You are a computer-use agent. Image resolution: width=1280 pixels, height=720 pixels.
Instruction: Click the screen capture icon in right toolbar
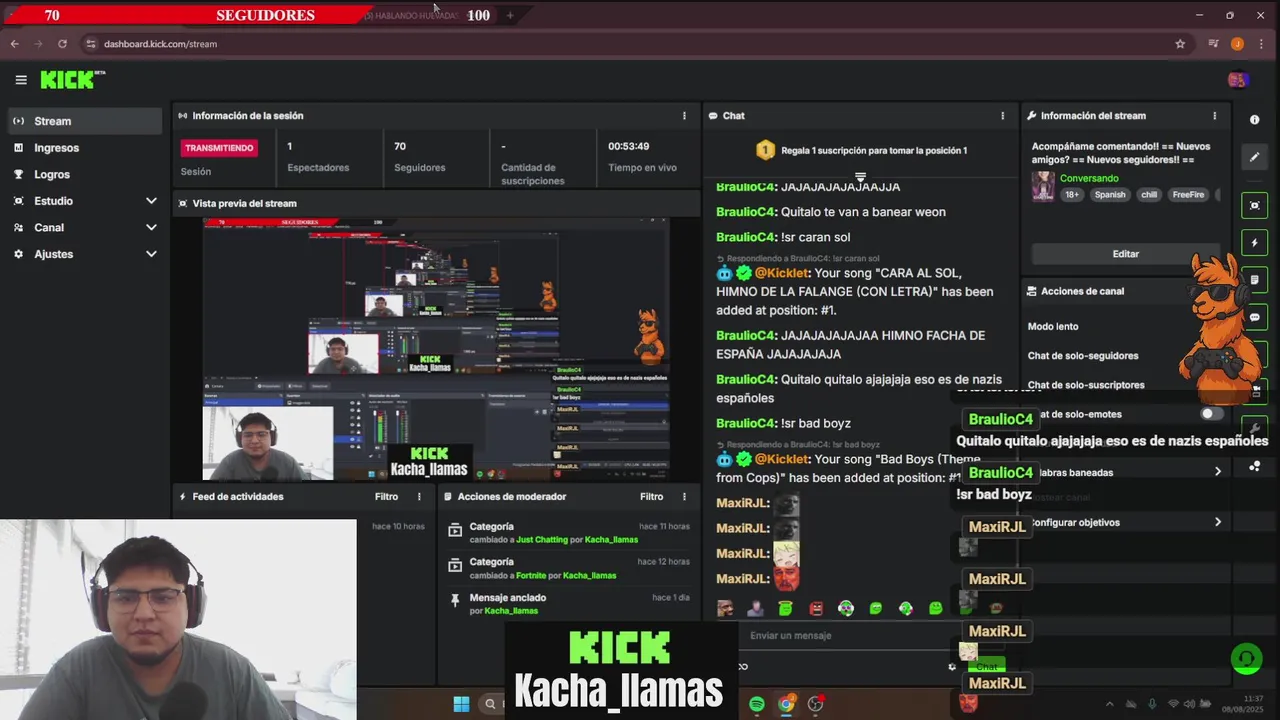(1254, 206)
